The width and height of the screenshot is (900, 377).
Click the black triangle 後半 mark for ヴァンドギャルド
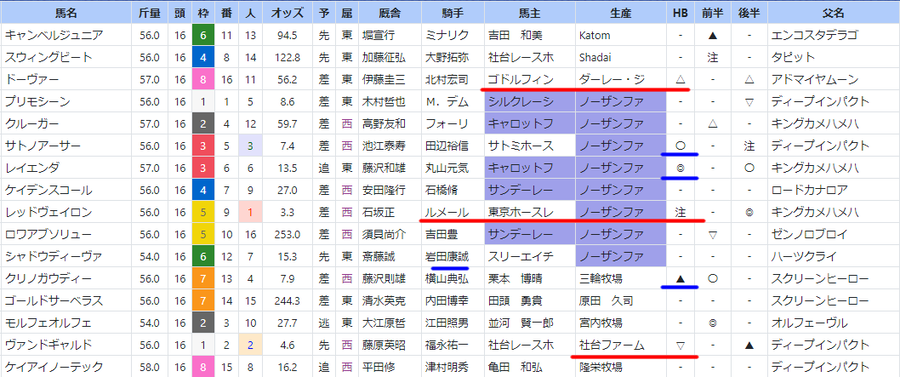coord(749,345)
